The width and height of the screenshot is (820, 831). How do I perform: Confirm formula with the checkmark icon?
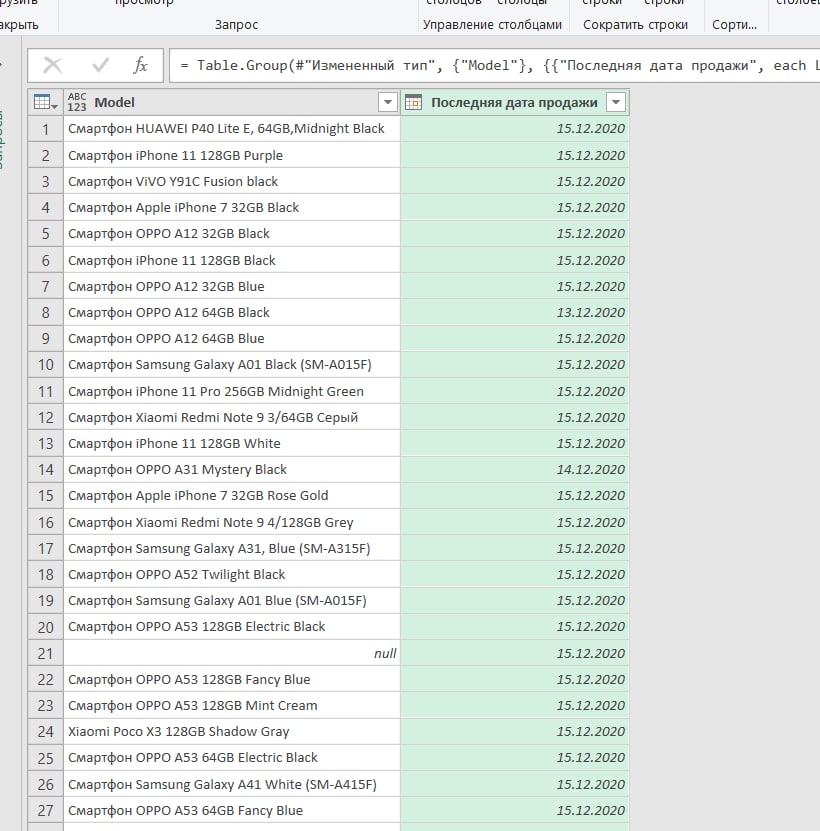pyautogui.click(x=100, y=65)
